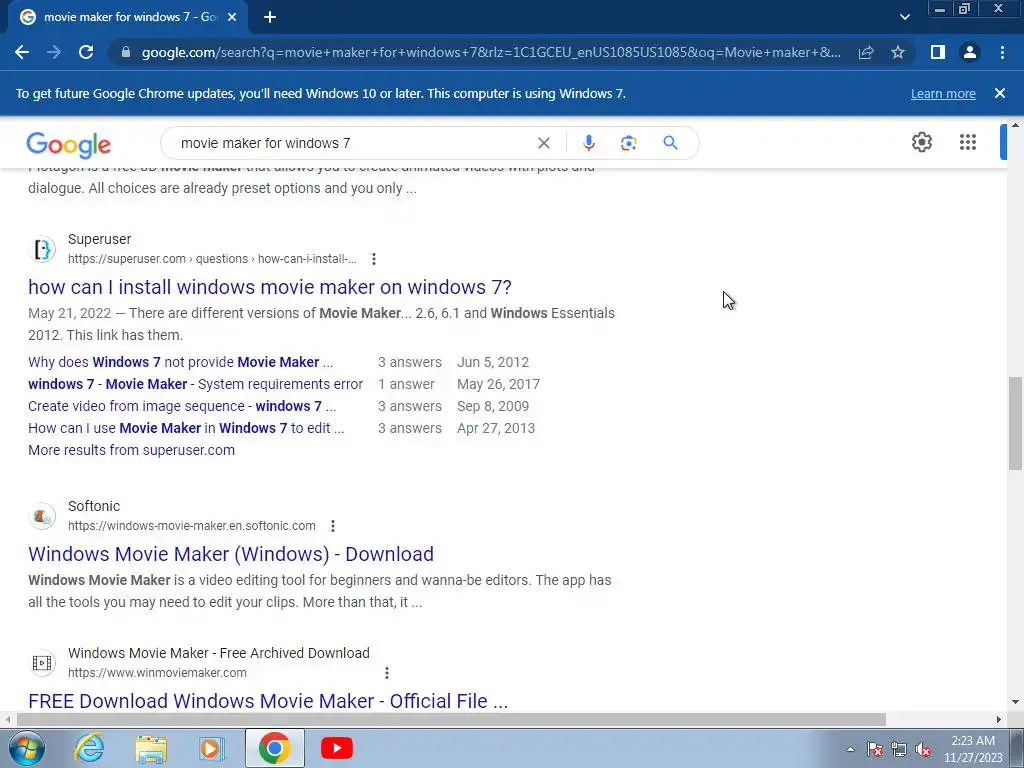Click into the Google search field
The image size is (1024, 768).
click(x=353, y=143)
